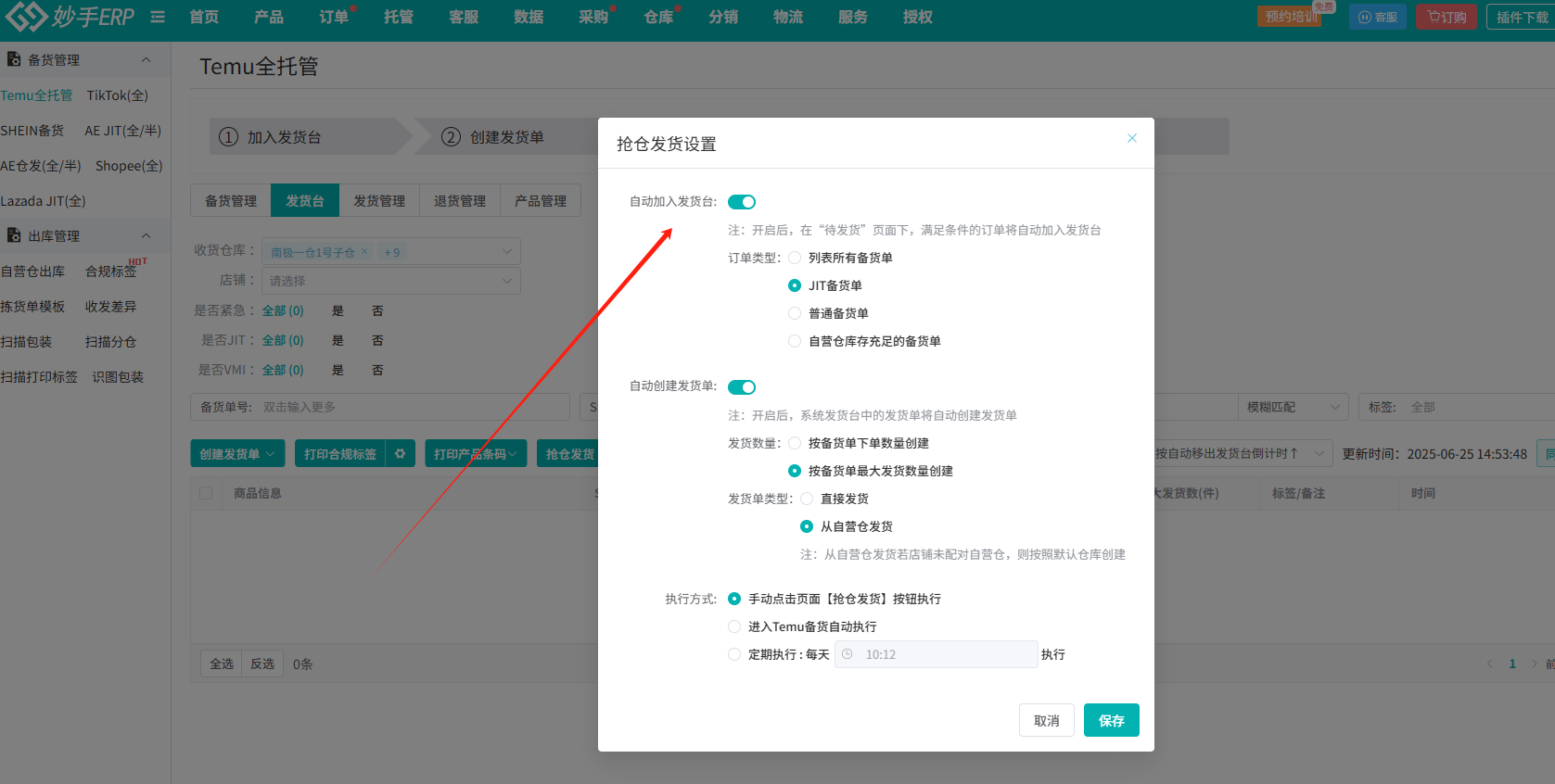1555x784 pixels.
Task: Turn off the 自动加入发货台 switch
Action: 742,202
